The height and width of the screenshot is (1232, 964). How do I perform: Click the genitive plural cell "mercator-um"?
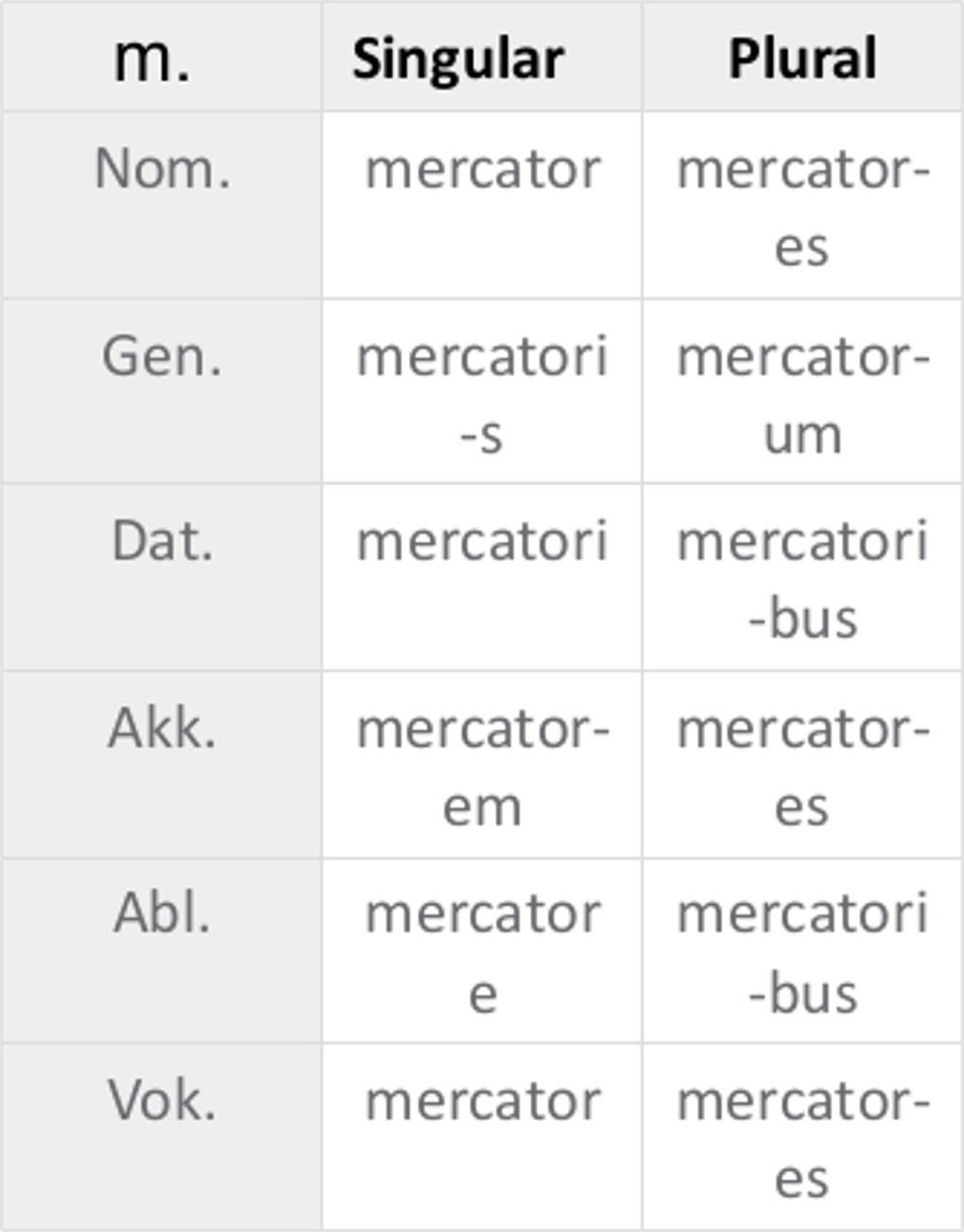pyautogui.click(x=802, y=395)
